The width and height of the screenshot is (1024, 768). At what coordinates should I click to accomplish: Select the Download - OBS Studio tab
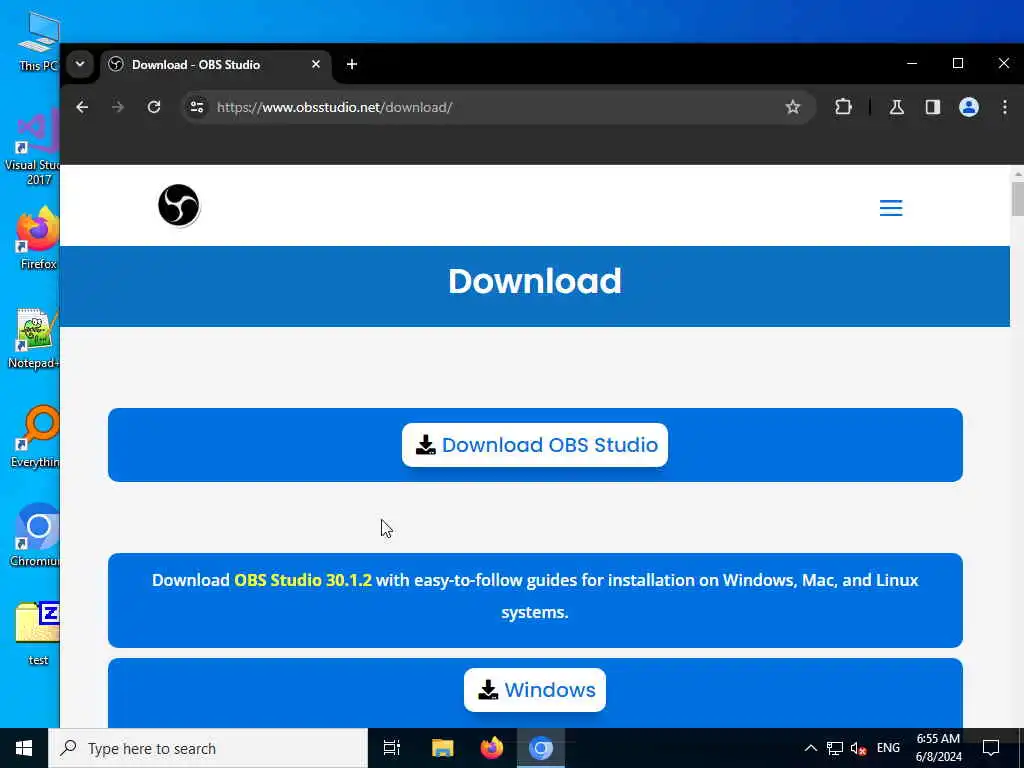point(216,64)
